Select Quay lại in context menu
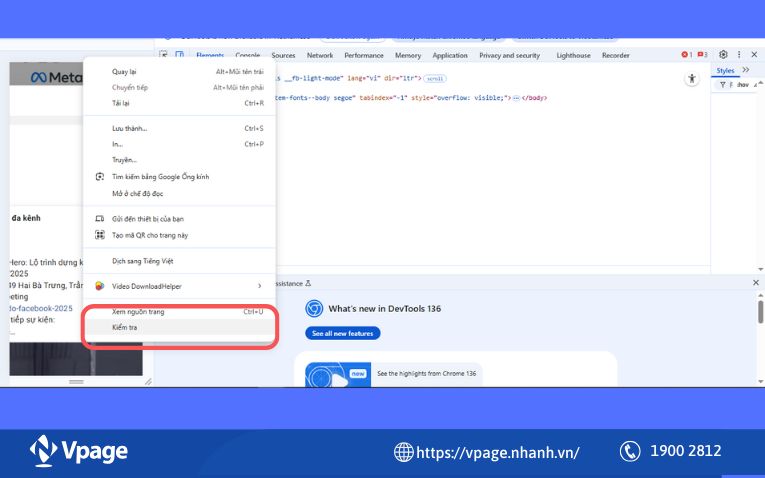This screenshot has width=765, height=478. click(180, 72)
